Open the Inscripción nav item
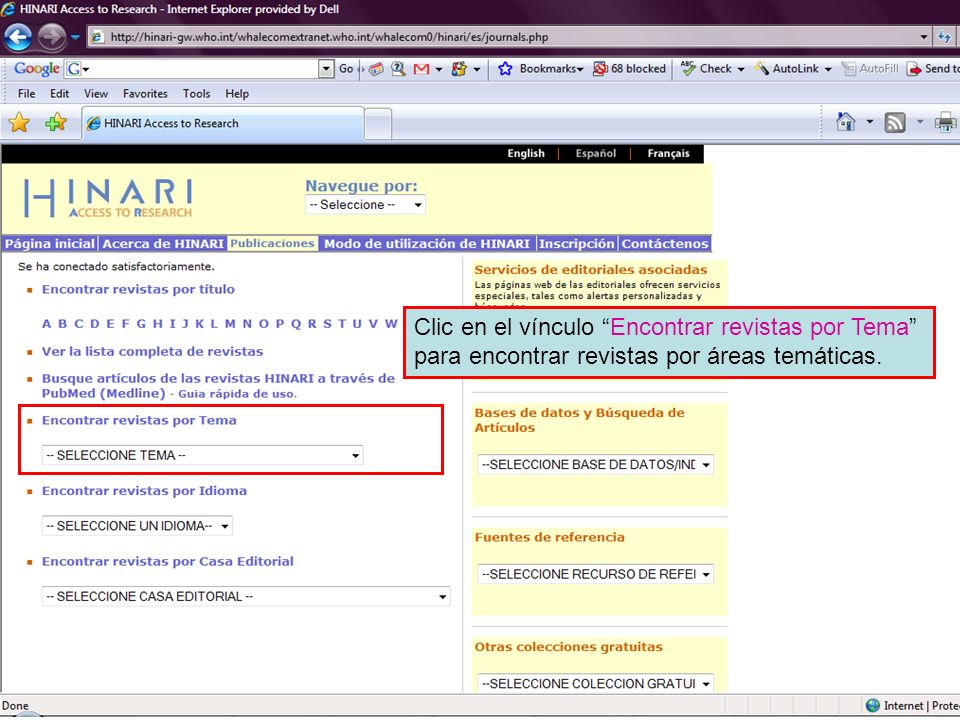Image resolution: width=960 pixels, height=720 pixels. coord(576,244)
